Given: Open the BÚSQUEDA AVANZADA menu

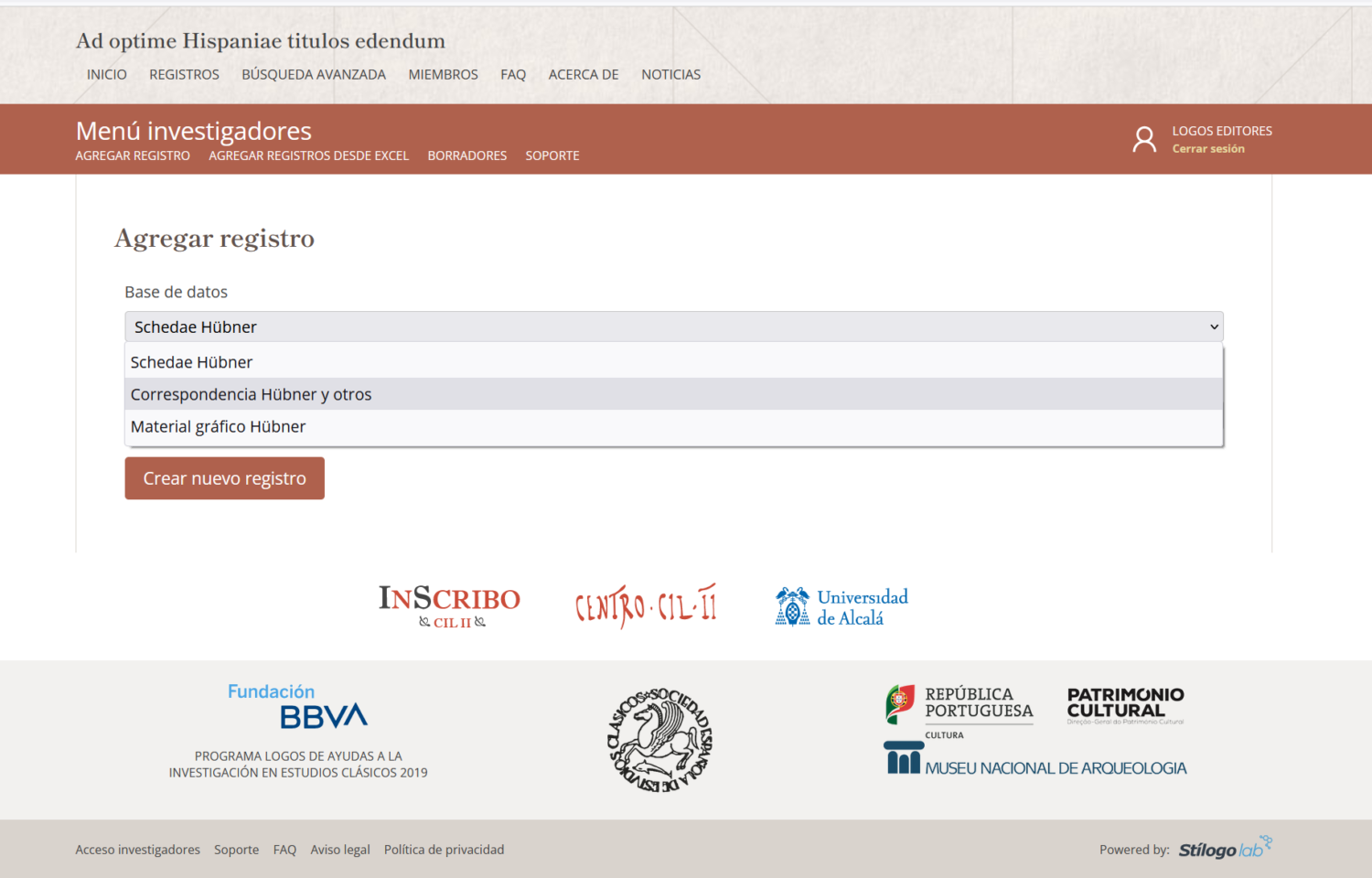Looking at the screenshot, I should pos(313,74).
